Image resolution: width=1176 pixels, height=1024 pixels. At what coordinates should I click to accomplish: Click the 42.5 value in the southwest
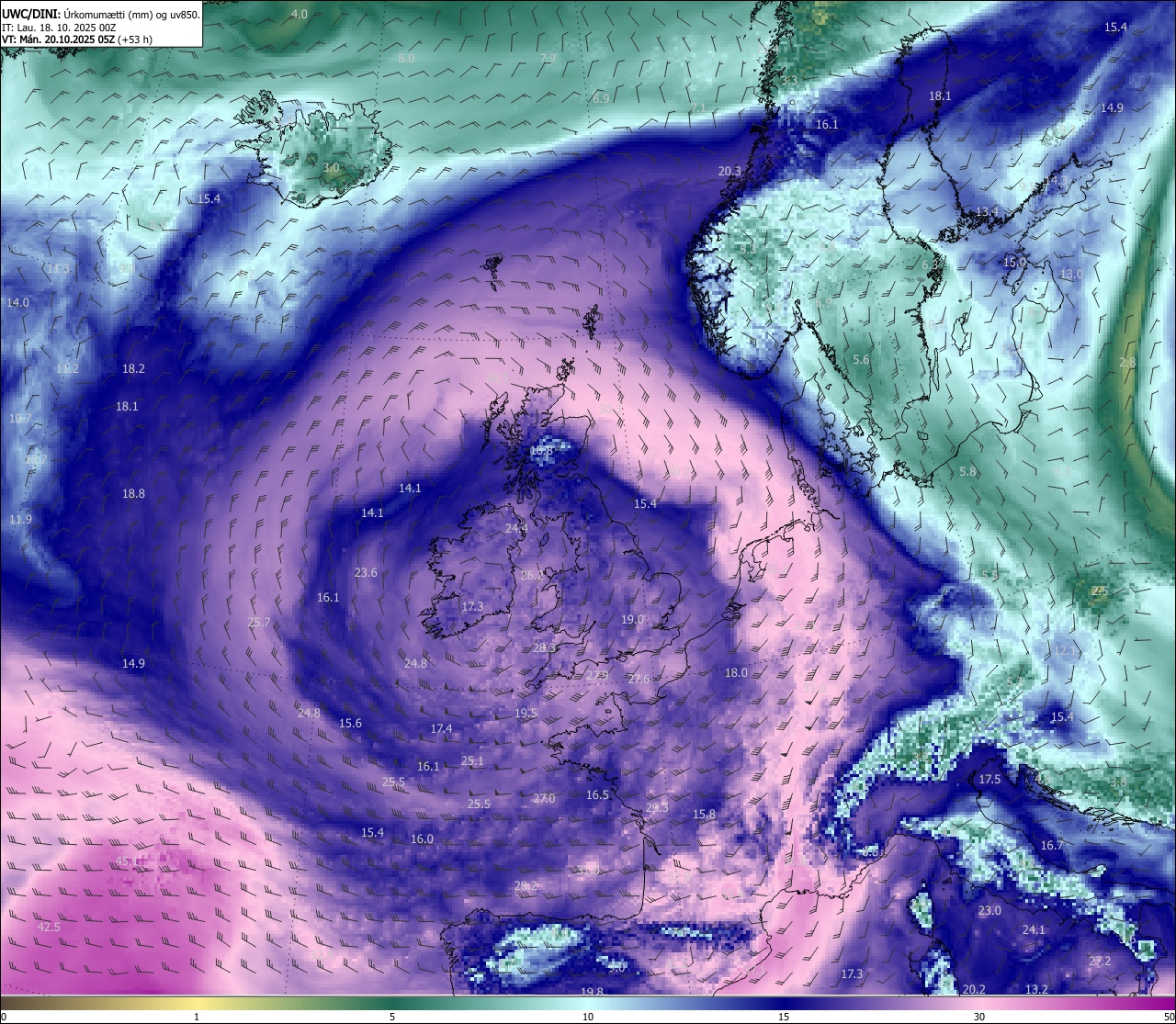click(x=49, y=927)
